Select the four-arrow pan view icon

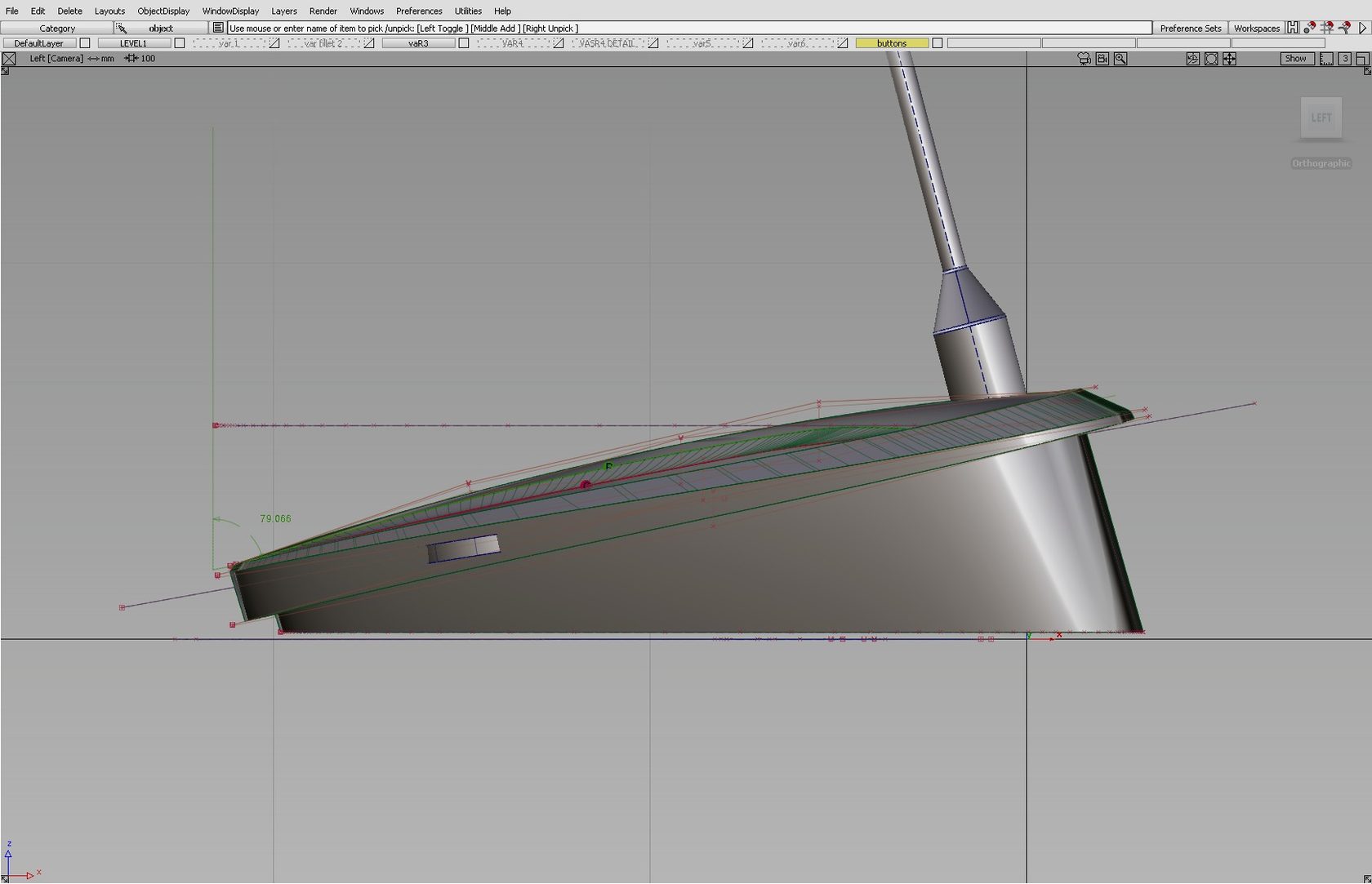coord(1229,59)
